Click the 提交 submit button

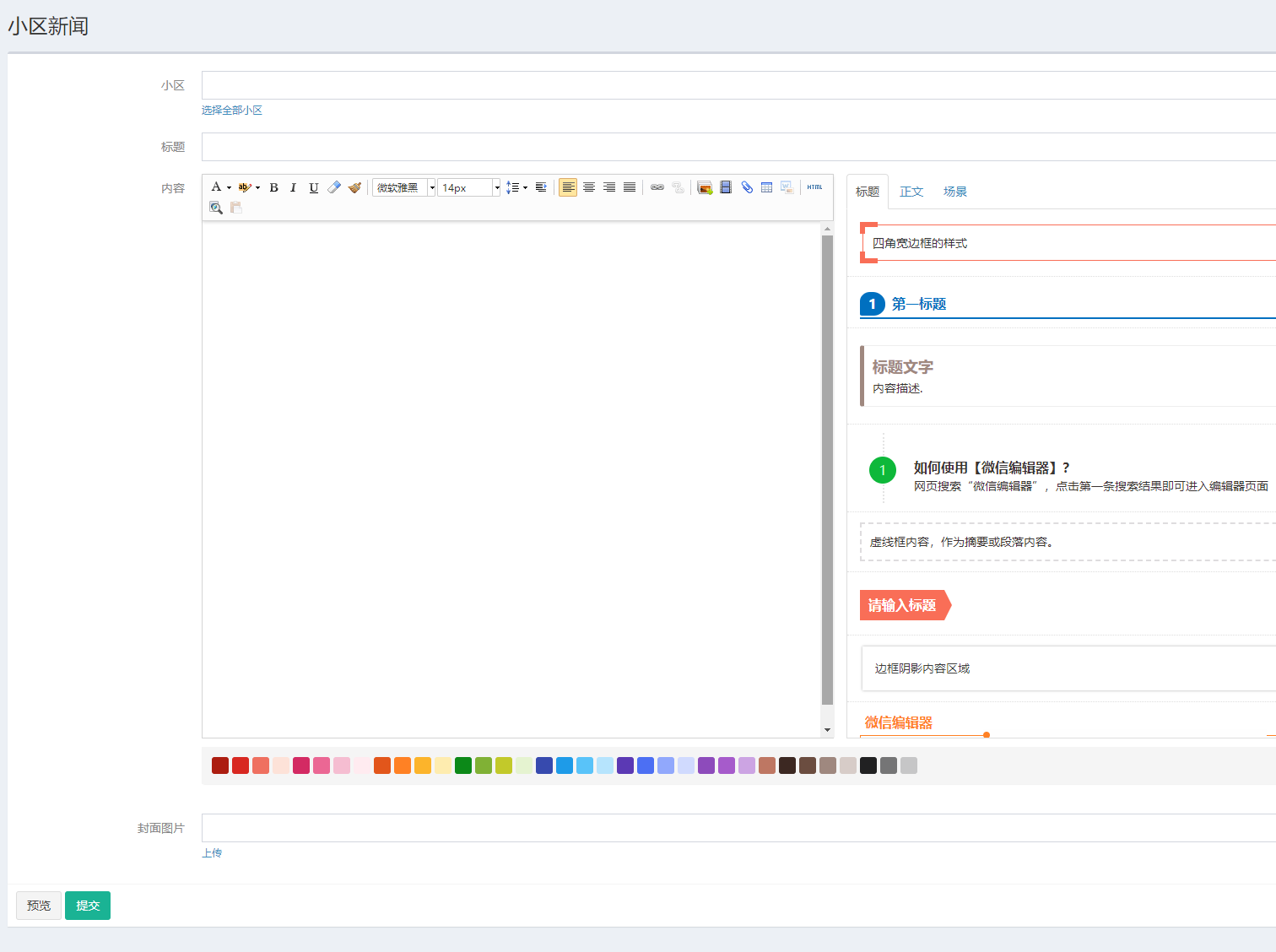click(x=88, y=906)
